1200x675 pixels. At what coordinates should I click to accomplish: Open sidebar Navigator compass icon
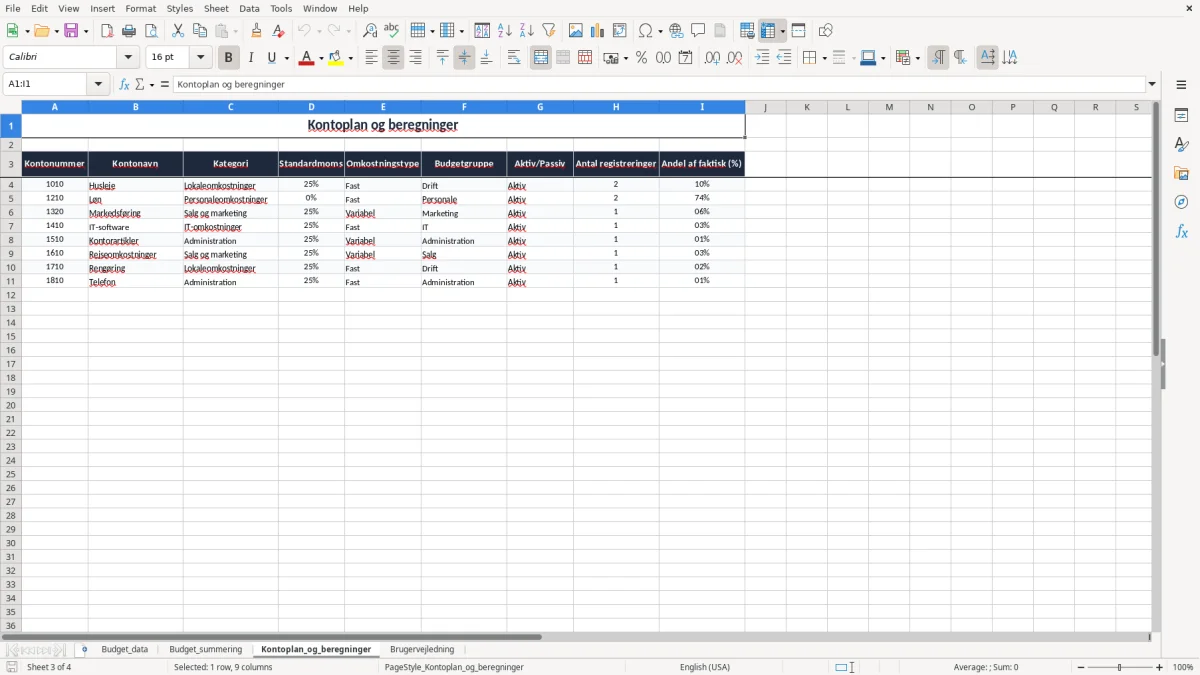1181,202
